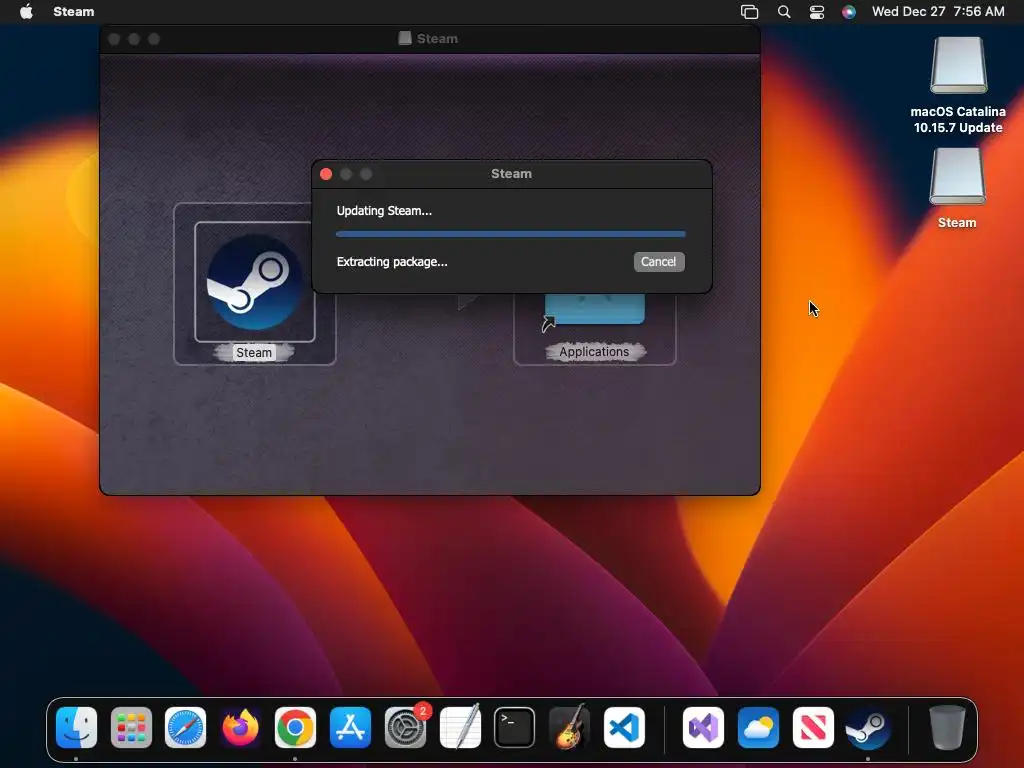1024x768 pixels.
Task: Launch GarageBand from the Dock
Action: [569, 727]
